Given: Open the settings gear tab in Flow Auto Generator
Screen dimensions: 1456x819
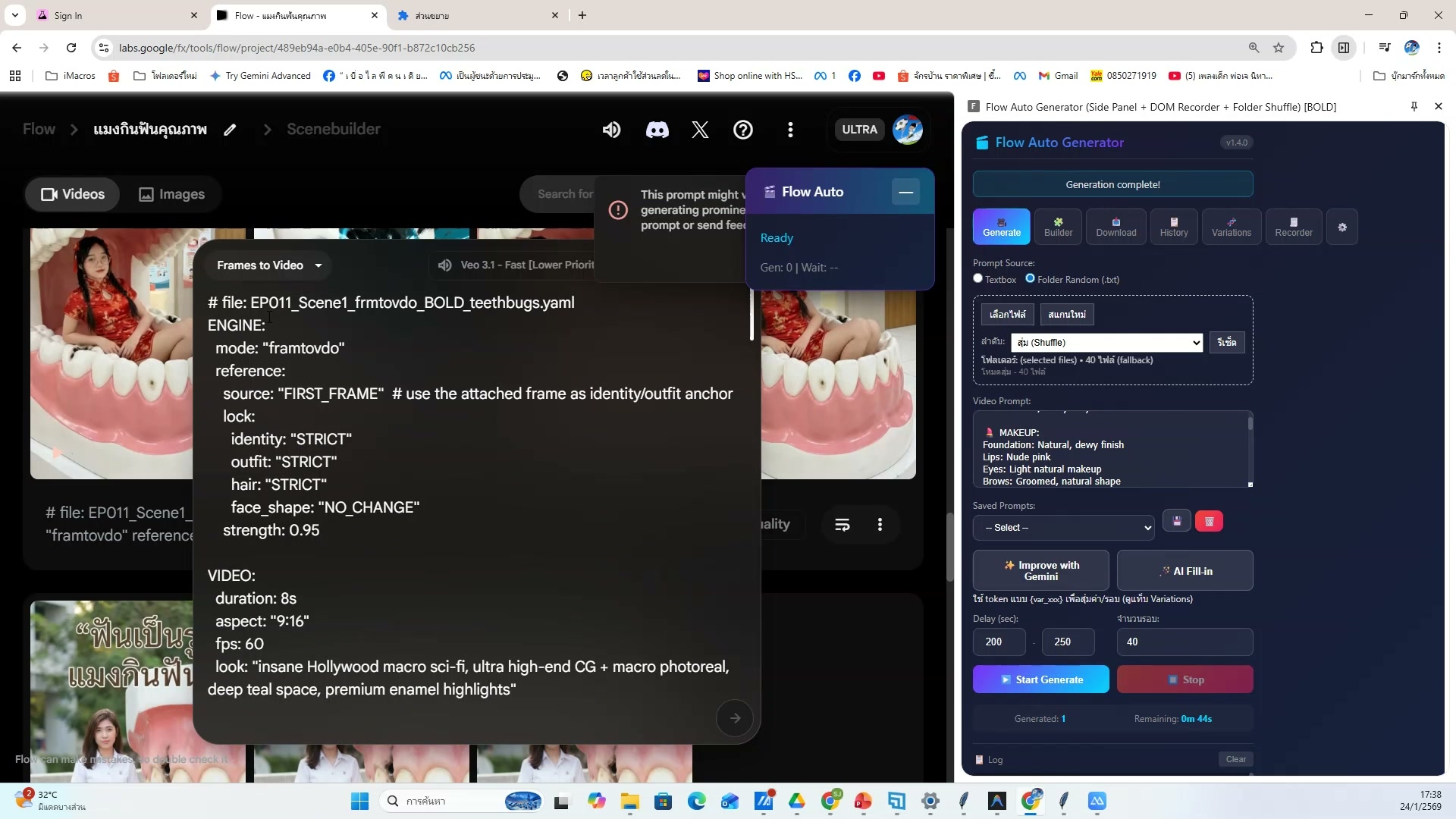Looking at the screenshot, I should [x=1342, y=227].
